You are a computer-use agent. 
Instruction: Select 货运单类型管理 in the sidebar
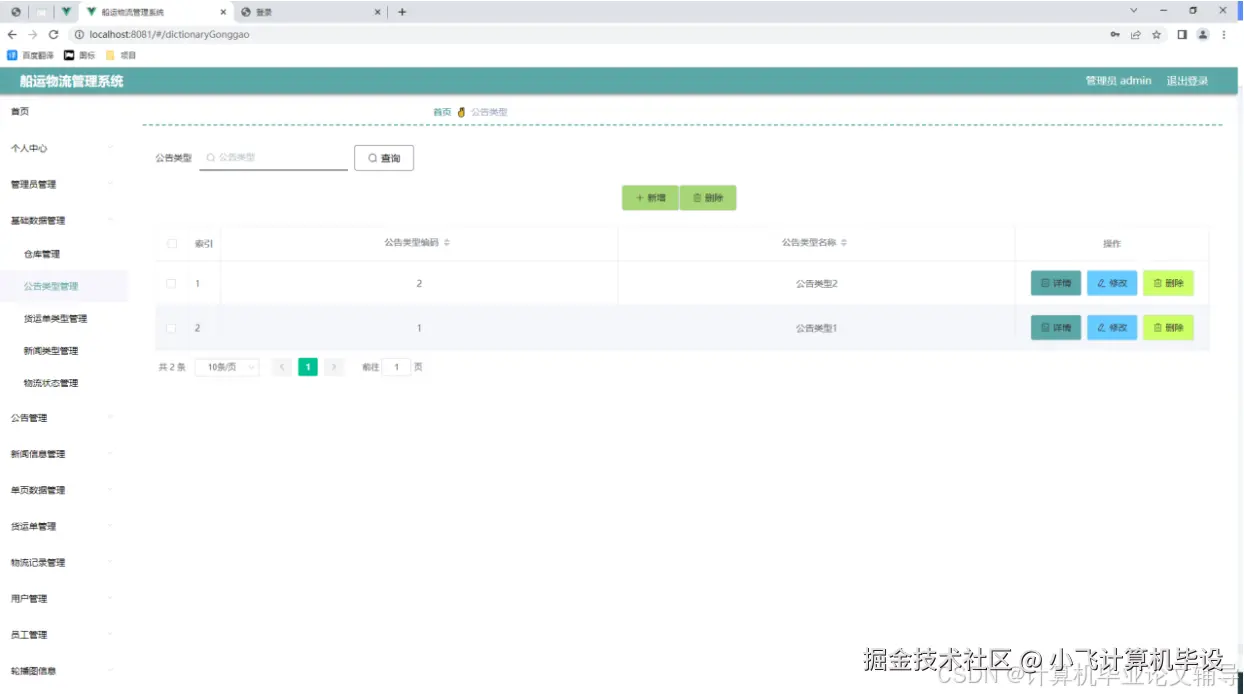pos(55,318)
